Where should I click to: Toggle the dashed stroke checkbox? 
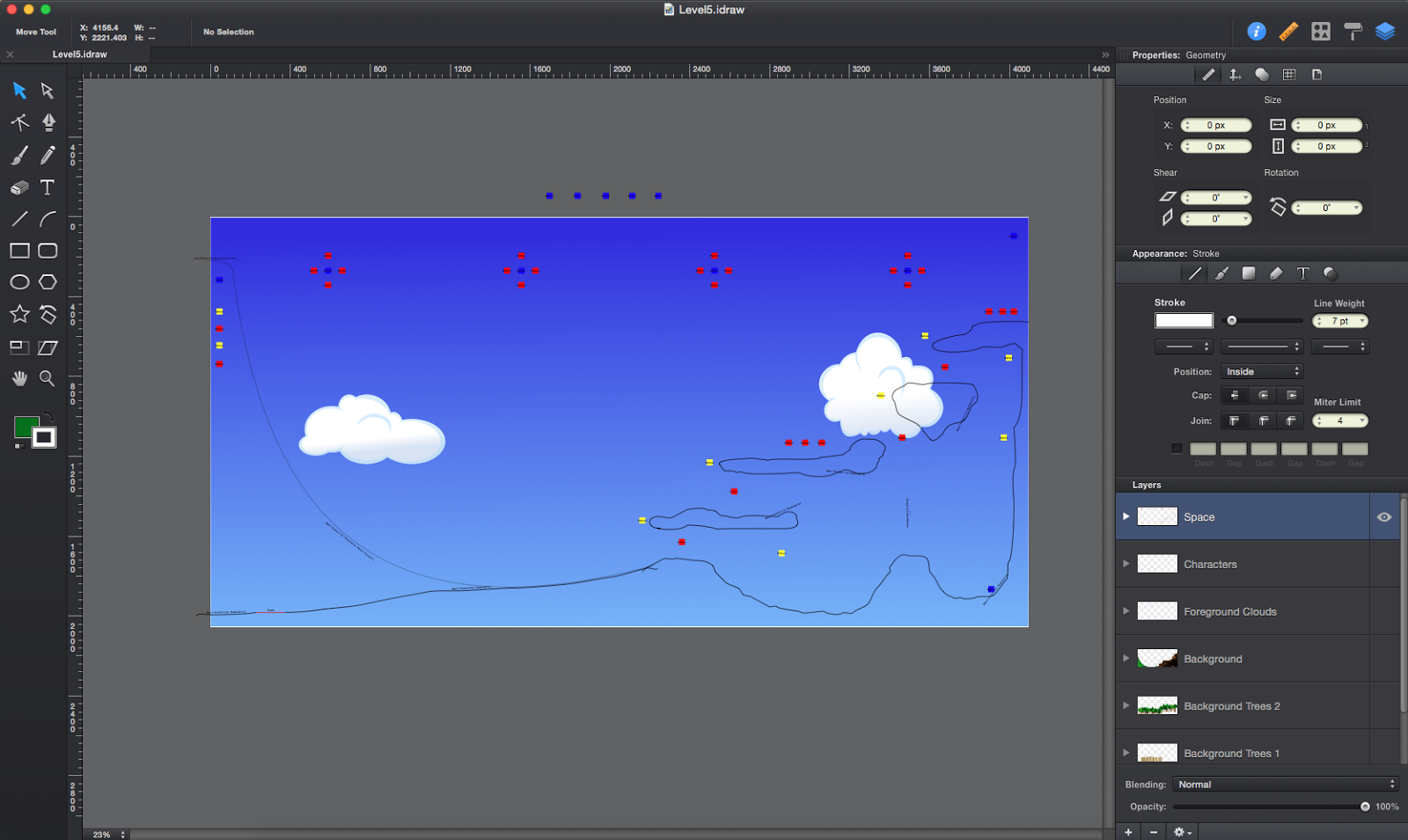coord(1177,449)
